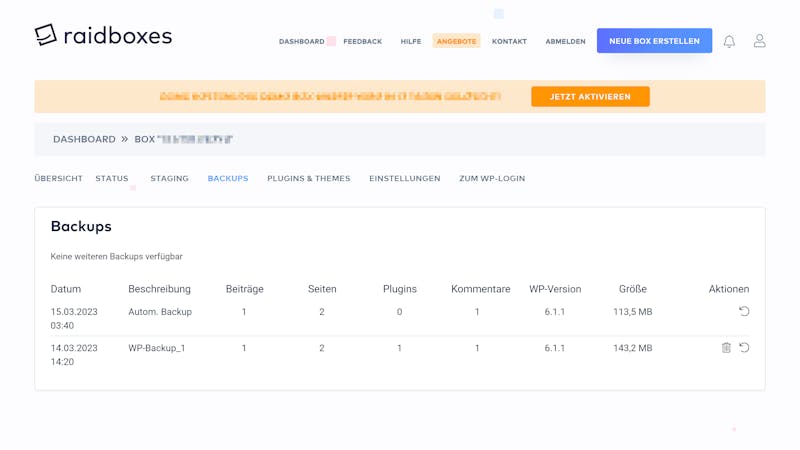Click the Seiten column header

tap(322, 289)
